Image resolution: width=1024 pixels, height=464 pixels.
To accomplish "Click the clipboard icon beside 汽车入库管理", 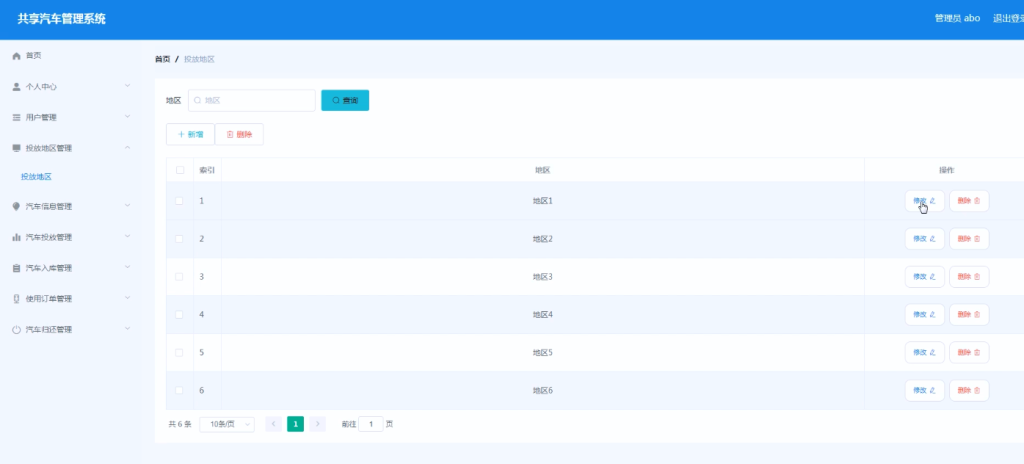I will (x=16, y=268).
